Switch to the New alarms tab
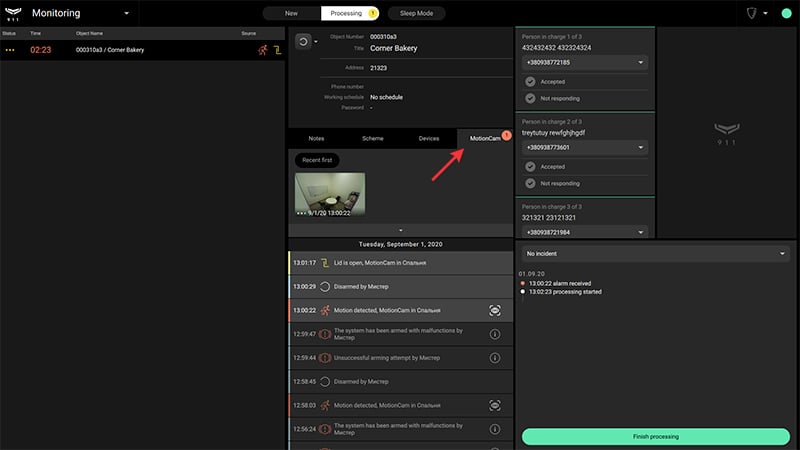 pos(291,13)
